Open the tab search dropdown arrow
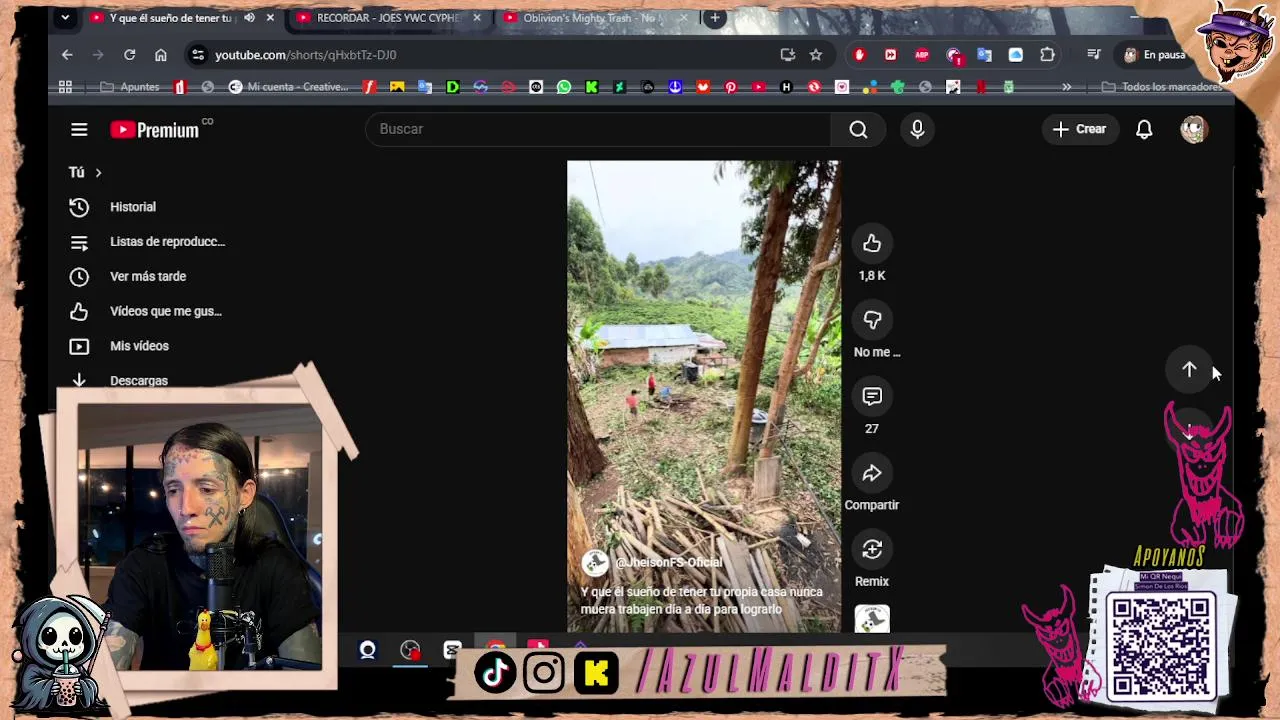 pos(65,18)
